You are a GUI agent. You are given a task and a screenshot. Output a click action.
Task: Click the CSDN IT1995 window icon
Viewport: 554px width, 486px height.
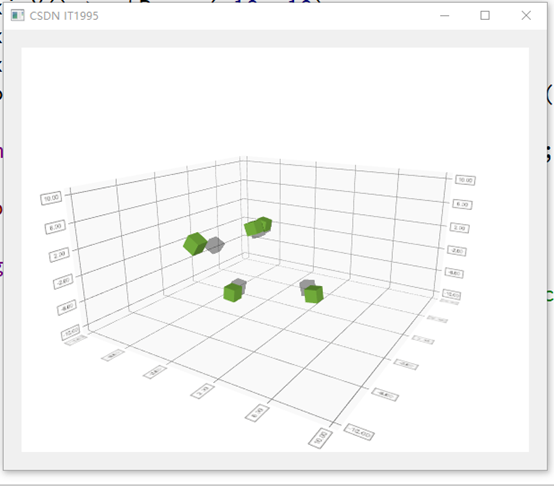17,16
